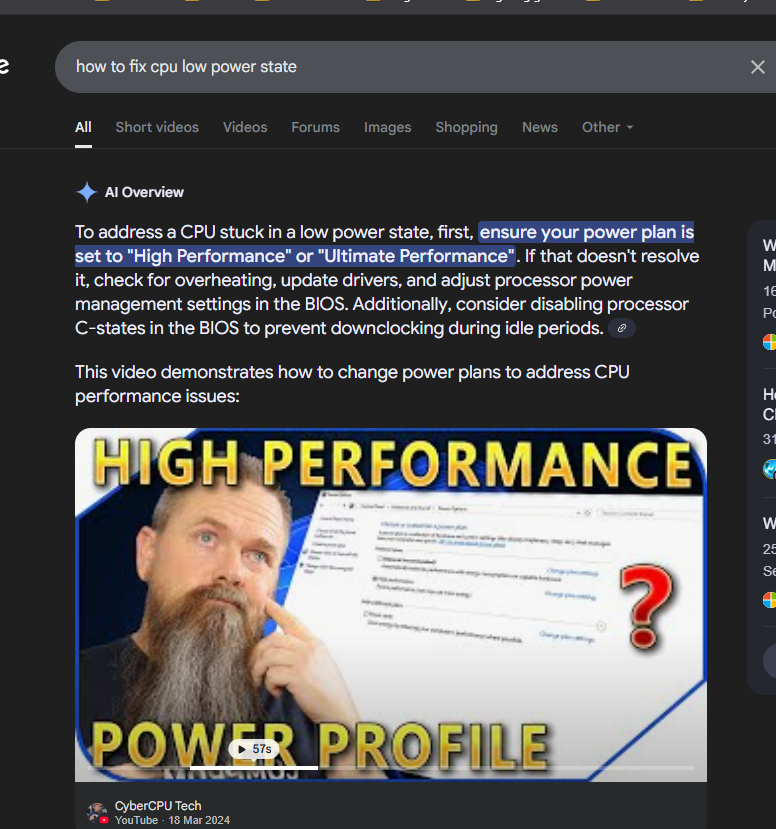Switch to the Images tab

[387, 127]
